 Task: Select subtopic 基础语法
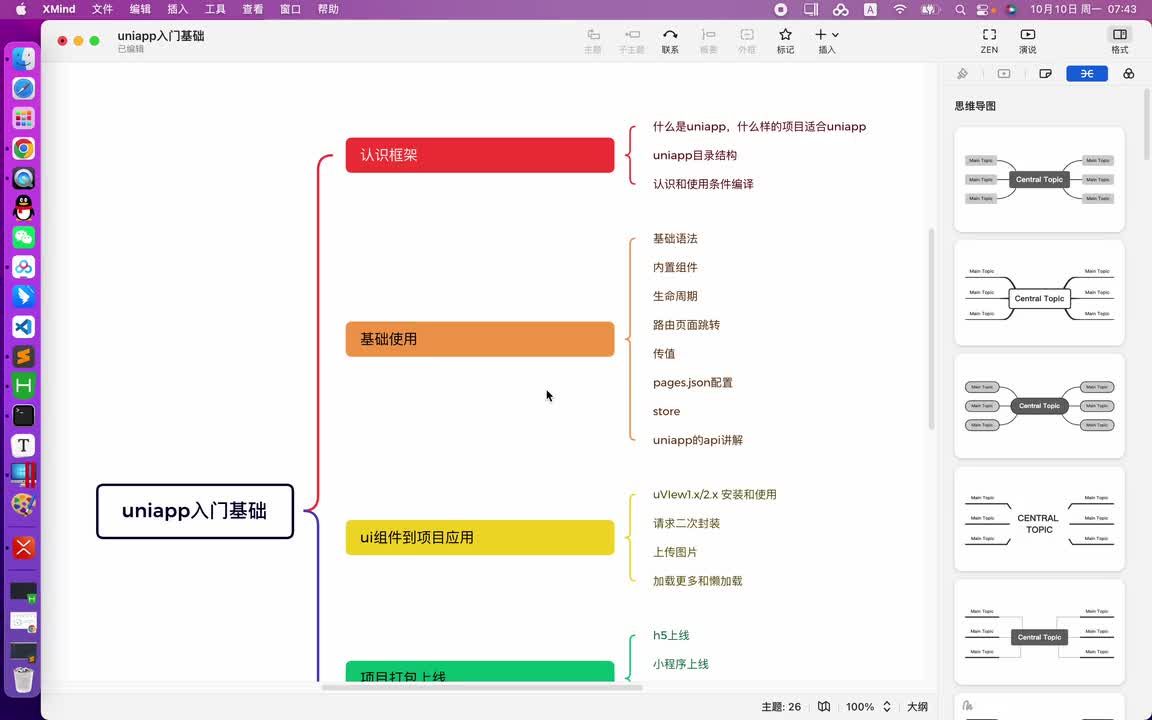(674, 238)
